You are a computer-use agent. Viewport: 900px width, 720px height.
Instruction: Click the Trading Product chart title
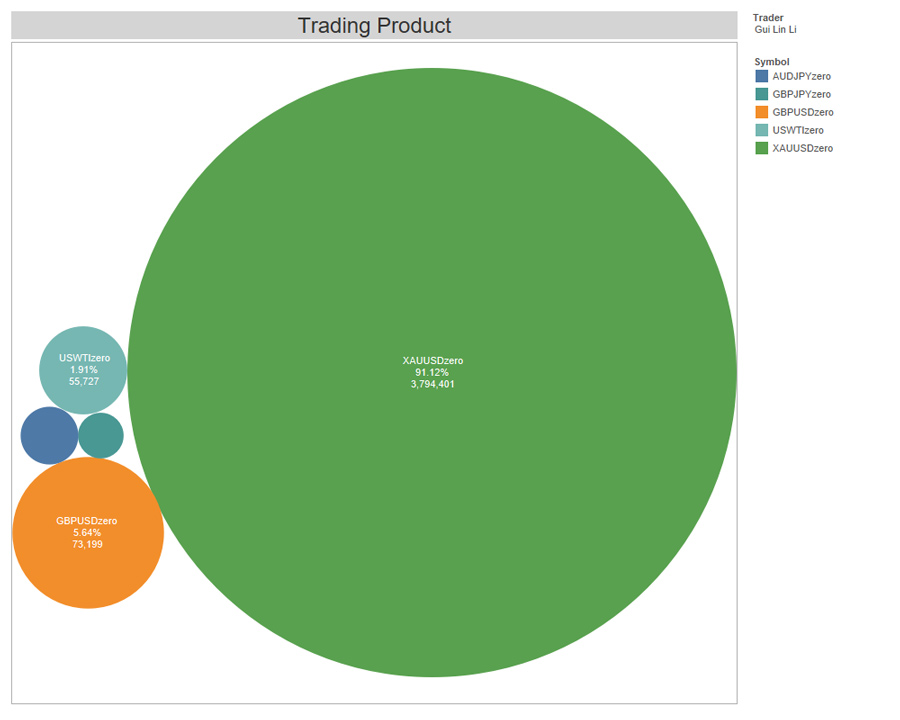(375, 25)
